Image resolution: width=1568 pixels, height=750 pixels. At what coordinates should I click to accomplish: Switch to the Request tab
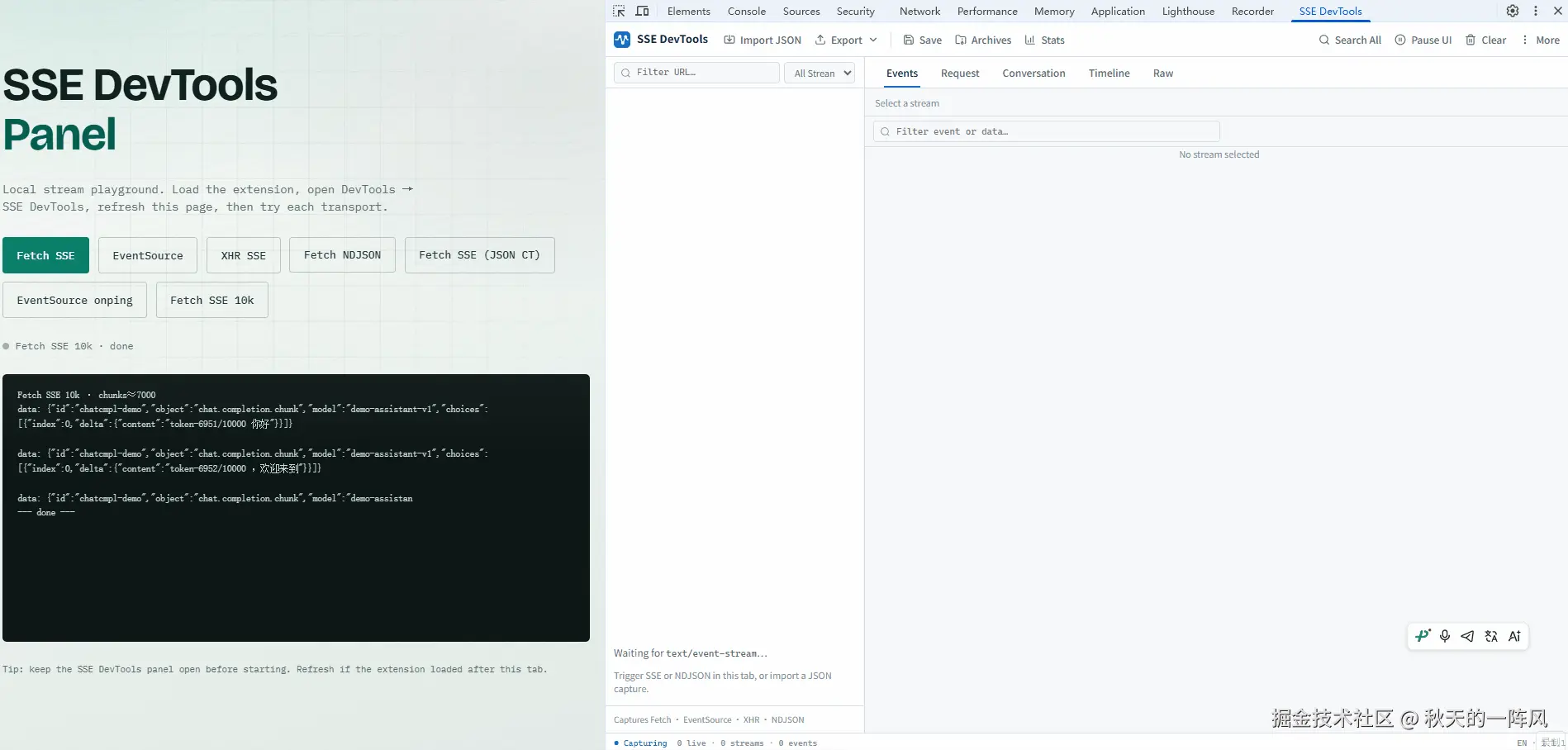click(x=960, y=74)
